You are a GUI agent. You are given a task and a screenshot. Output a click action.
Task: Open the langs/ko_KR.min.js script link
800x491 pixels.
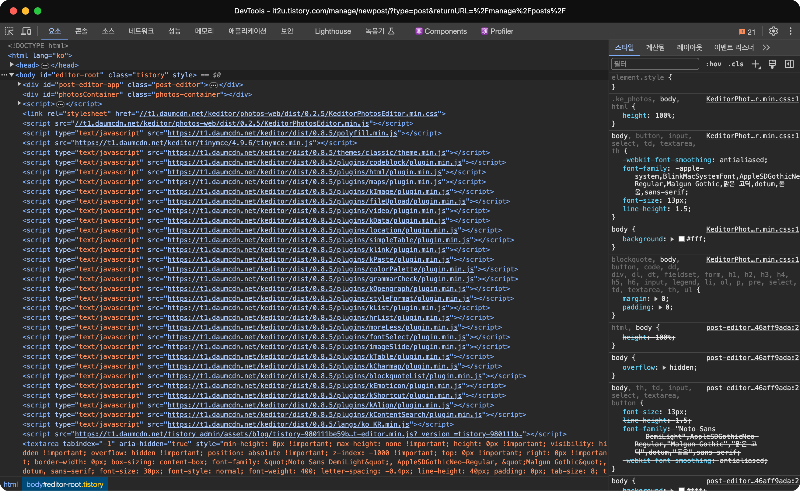point(288,425)
